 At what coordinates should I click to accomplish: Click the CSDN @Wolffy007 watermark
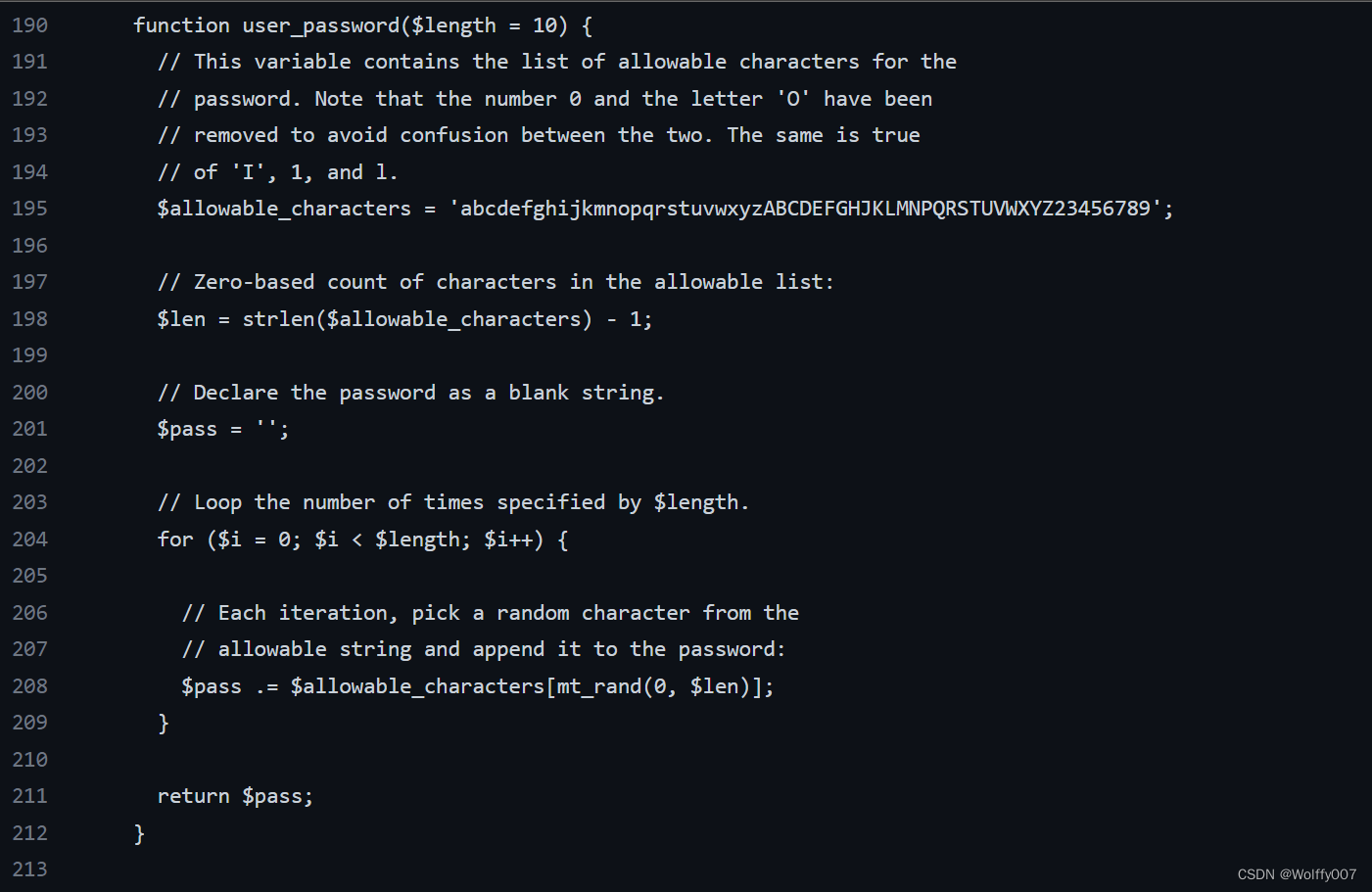(1297, 874)
